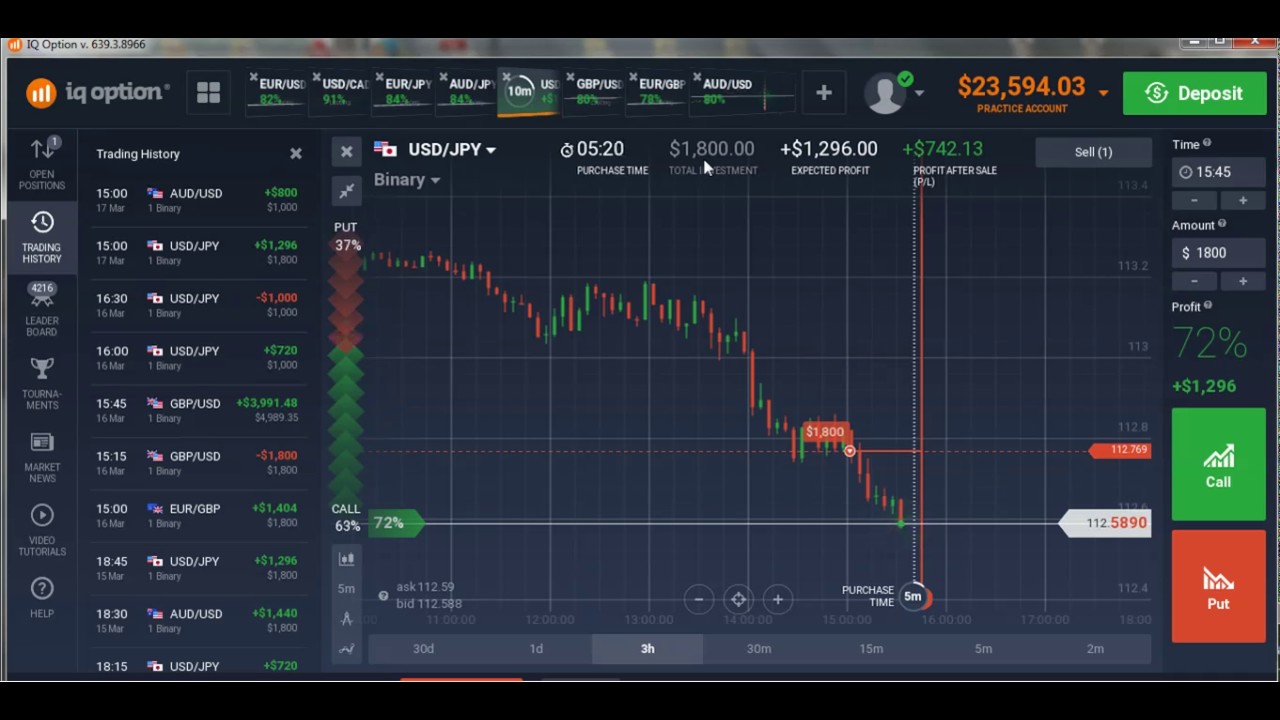Open the 15:15 GBP/USD -$1,800 trade
Image resolution: width=1280 pixels, height=720 pixels.
coord(197,463)
